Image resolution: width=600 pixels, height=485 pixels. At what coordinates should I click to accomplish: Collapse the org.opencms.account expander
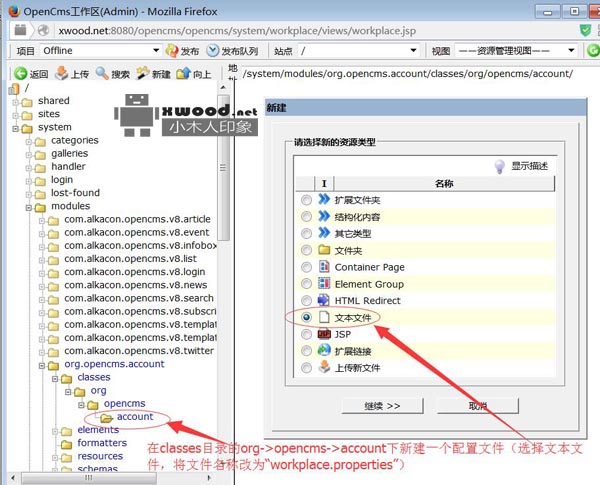coord(42,366)
